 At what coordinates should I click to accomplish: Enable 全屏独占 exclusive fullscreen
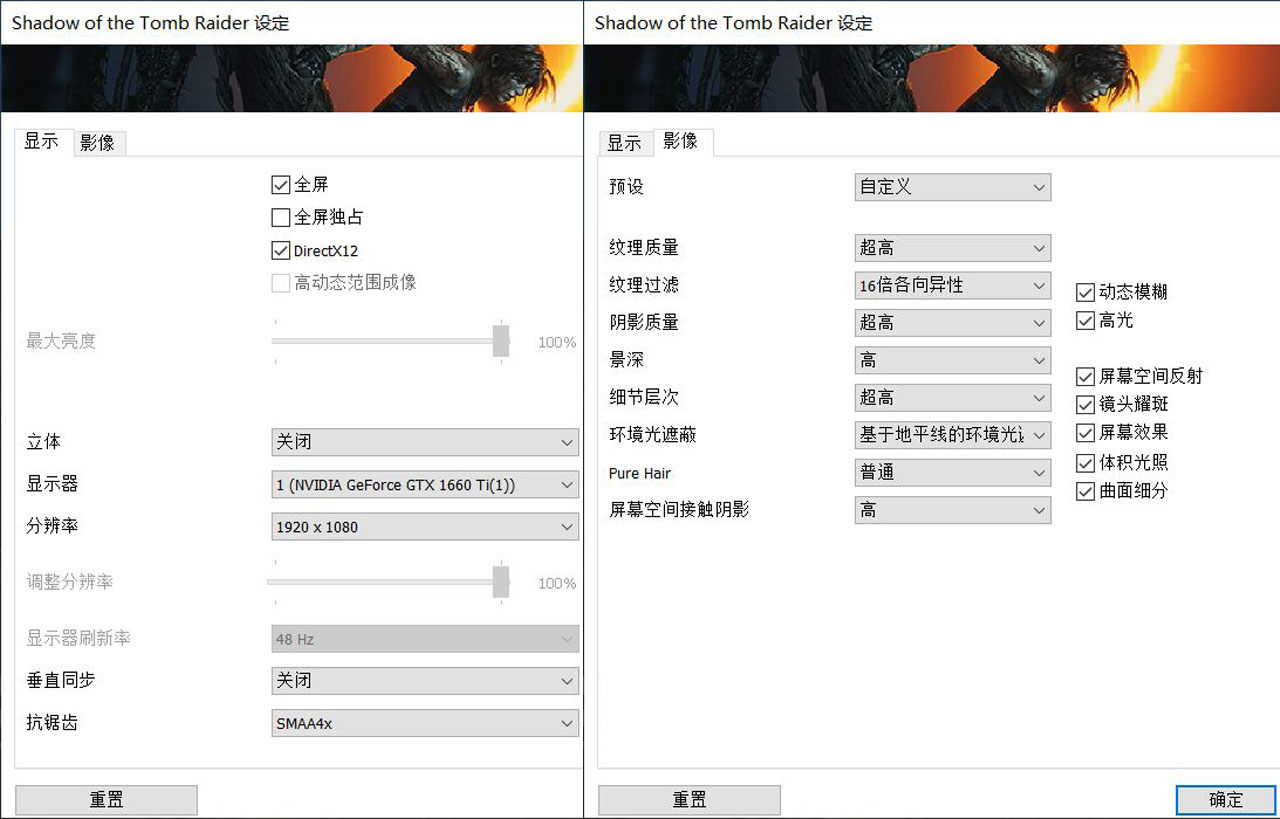pyautogui.click(x=281, y=217)
